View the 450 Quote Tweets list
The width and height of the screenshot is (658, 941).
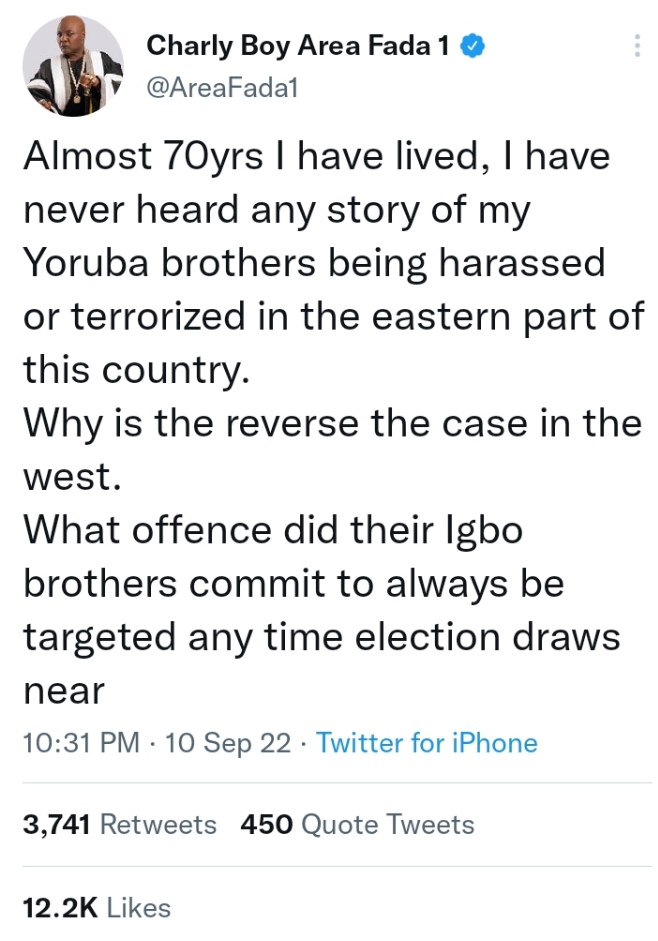[x=357, y=824]
